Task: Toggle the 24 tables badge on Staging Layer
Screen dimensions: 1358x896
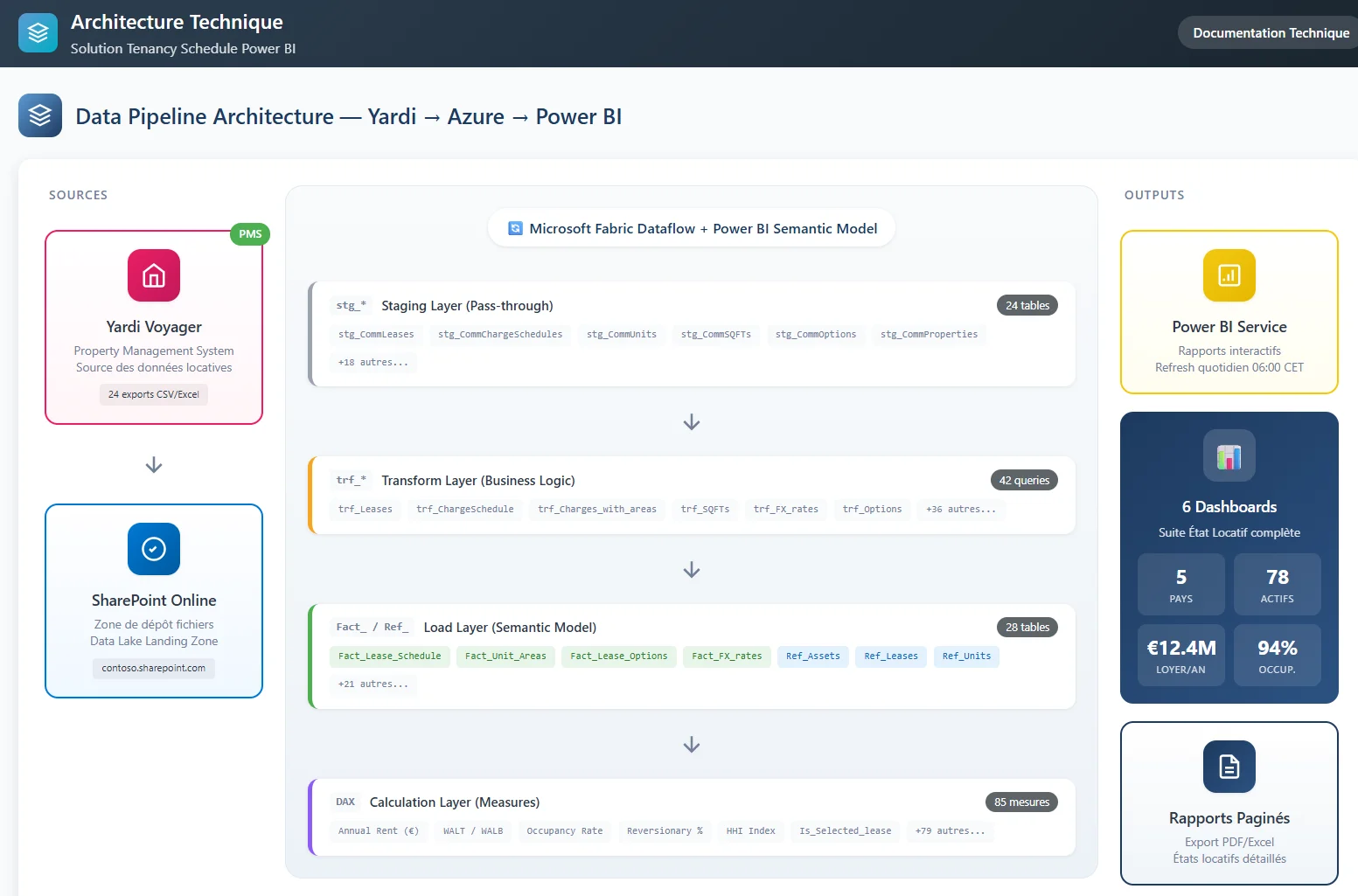Action: (x=1027, y=305)
